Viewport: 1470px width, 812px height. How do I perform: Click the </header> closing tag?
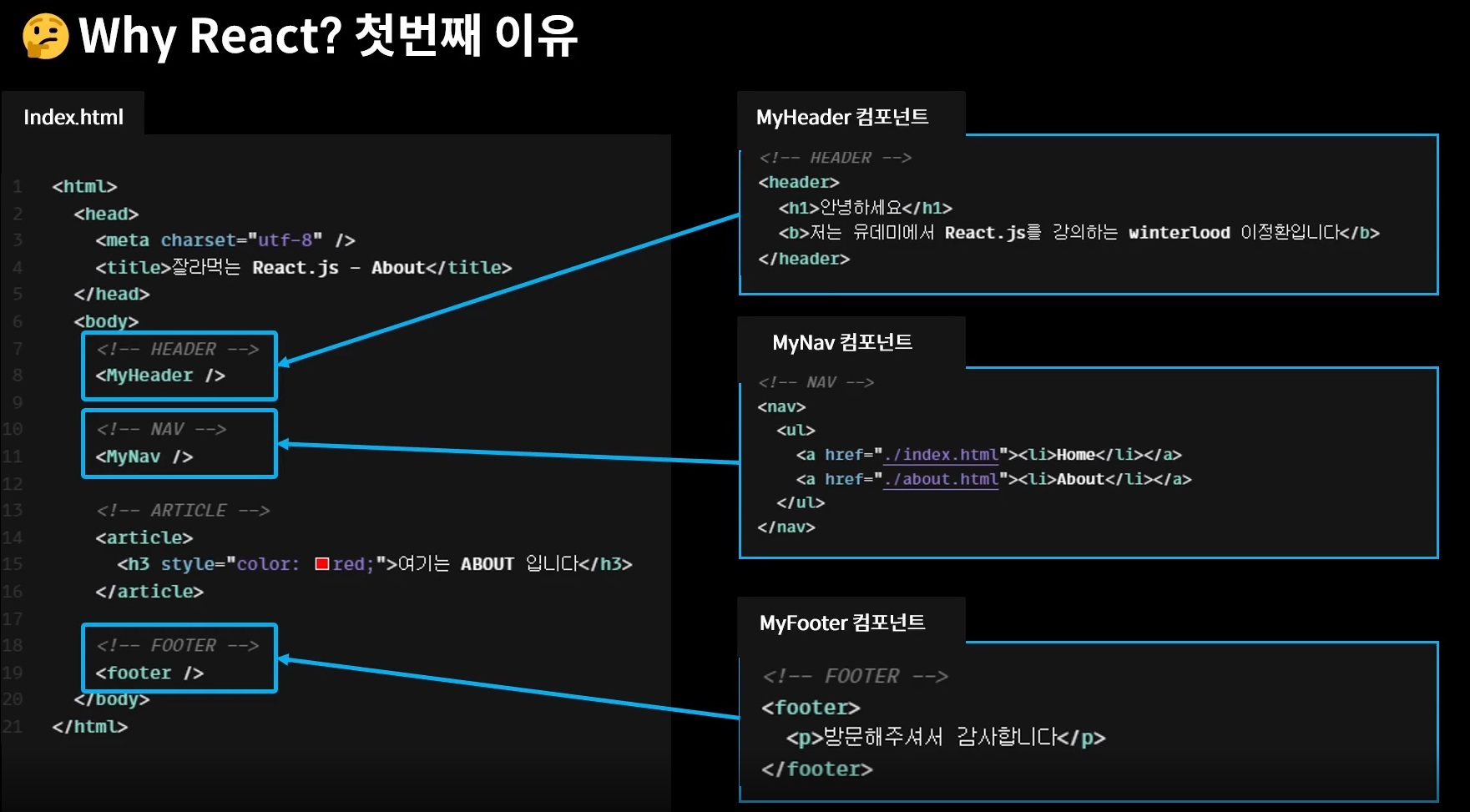[x=804, y=259]
